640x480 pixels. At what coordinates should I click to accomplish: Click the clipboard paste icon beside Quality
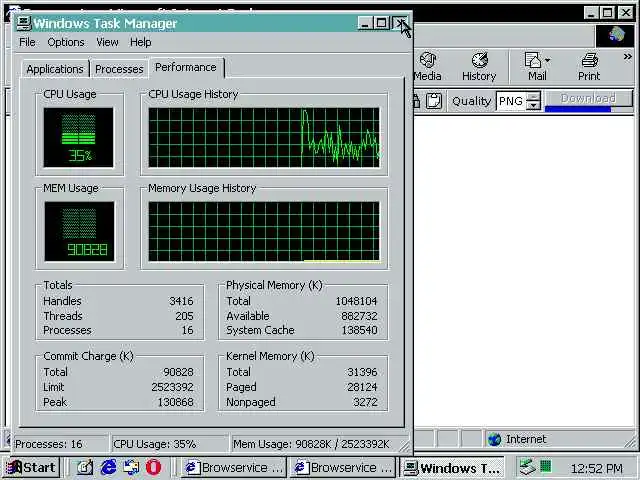coord(433,101)
